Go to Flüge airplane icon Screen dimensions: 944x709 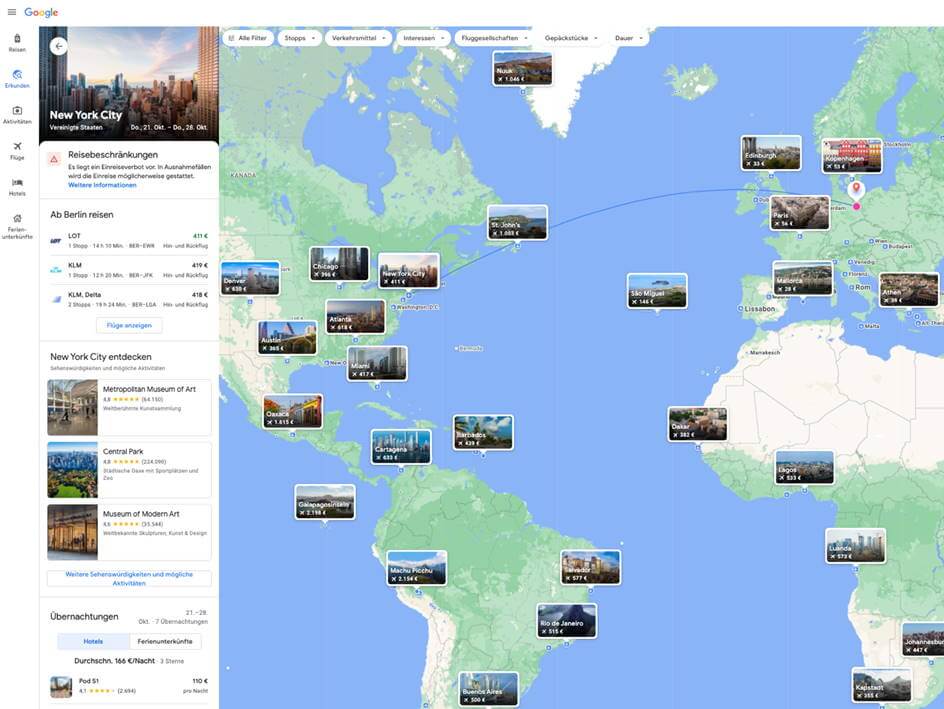(x=17, y=147)
